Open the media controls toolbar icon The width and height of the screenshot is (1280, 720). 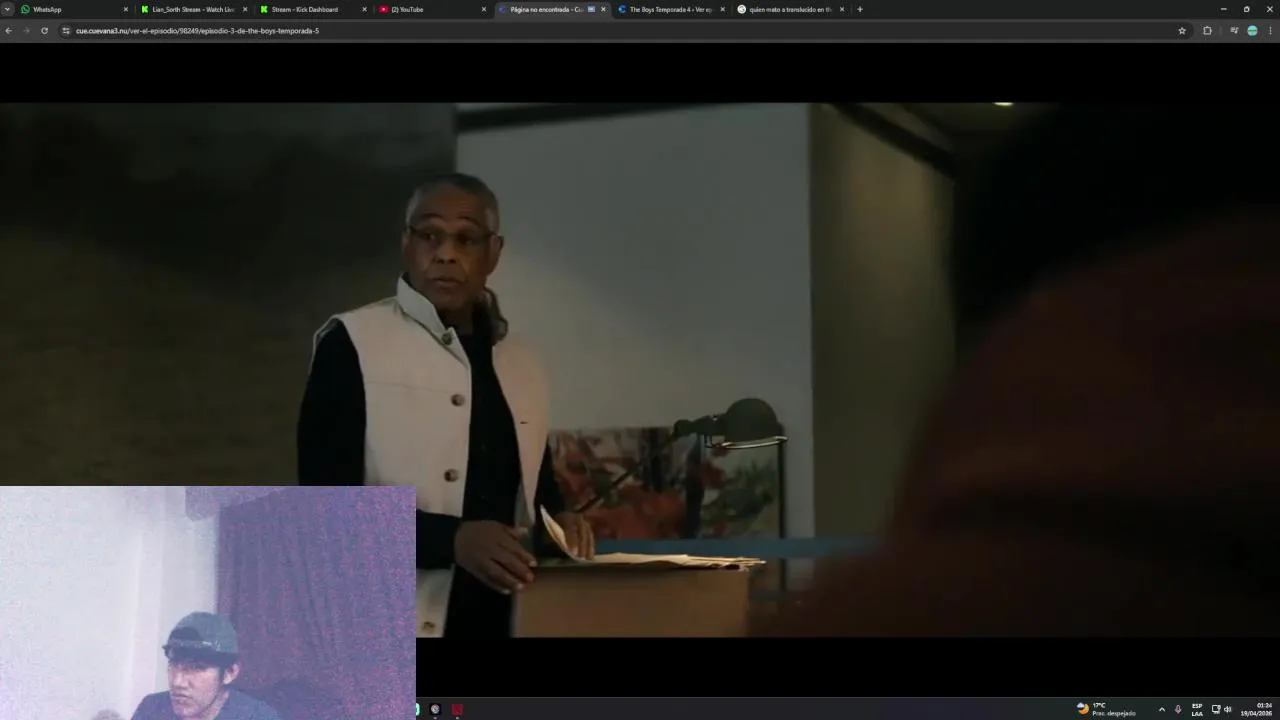point(1234,31)
